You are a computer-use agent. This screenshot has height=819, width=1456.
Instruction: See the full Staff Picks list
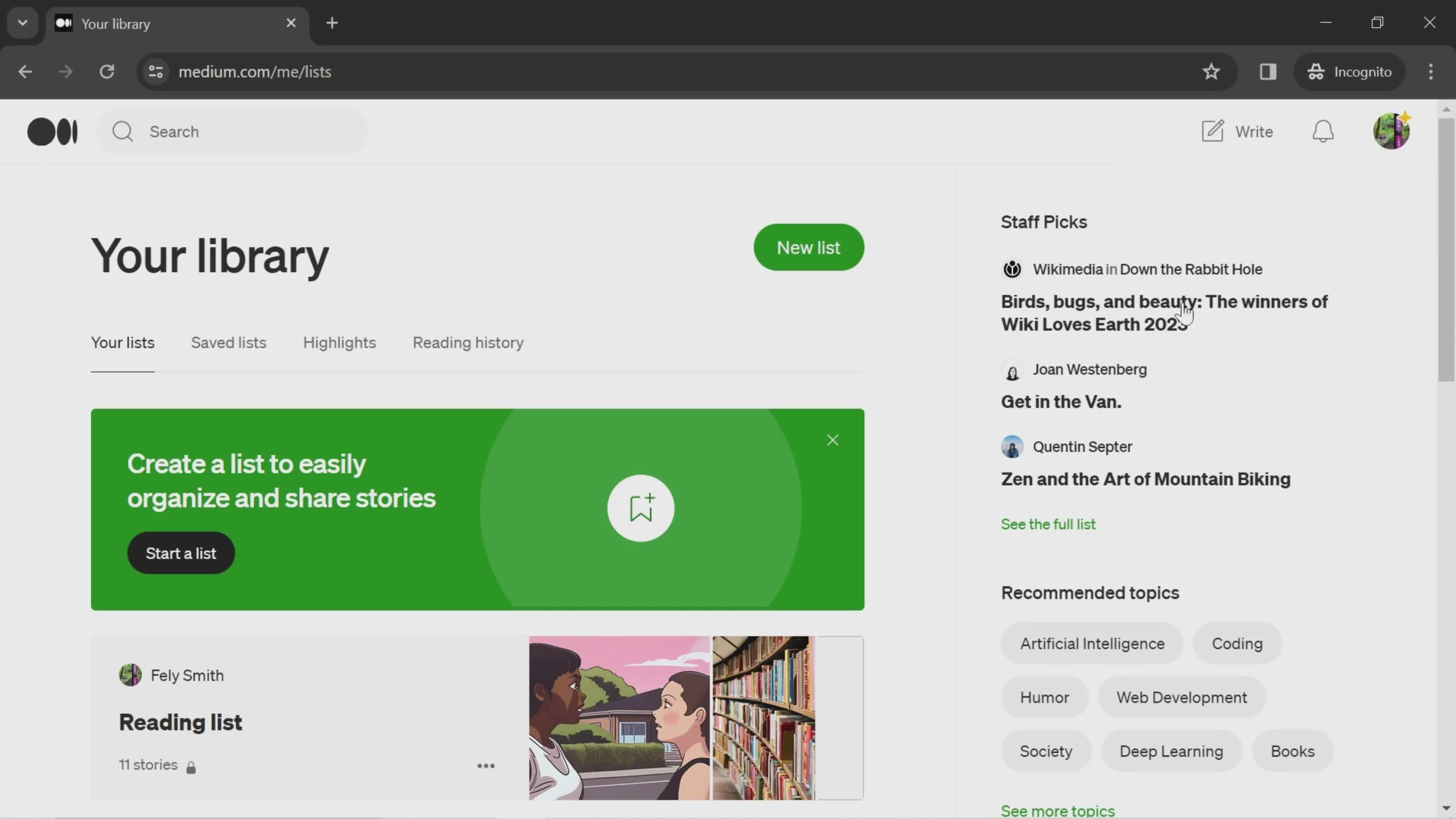(1048, 524)
